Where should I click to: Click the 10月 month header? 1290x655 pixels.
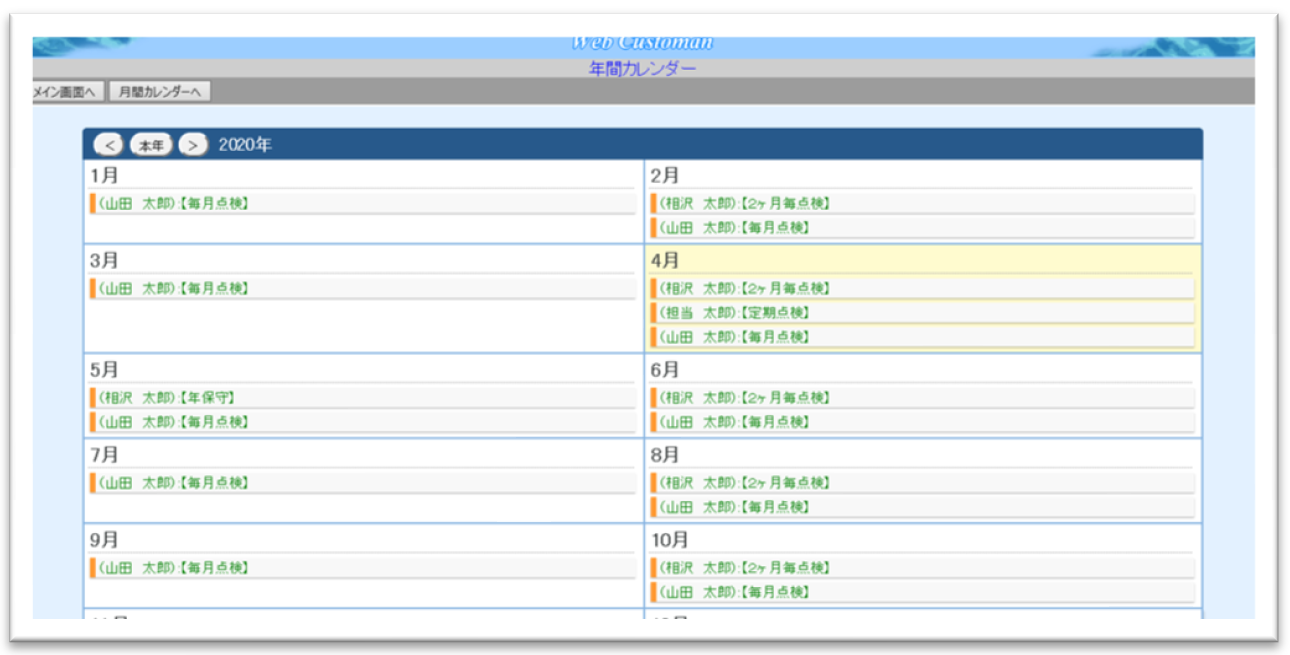click(x=669, y=540)
